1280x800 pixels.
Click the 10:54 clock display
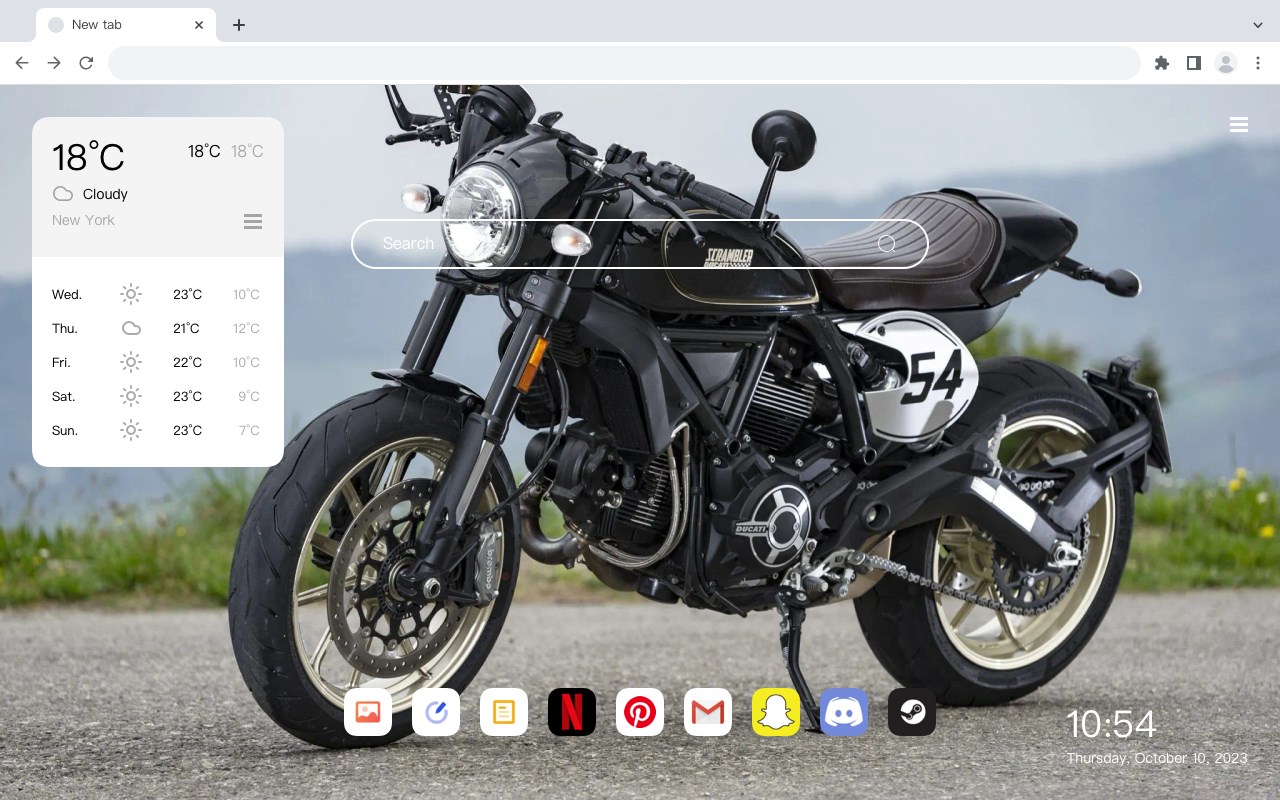tap(1111, 724)
